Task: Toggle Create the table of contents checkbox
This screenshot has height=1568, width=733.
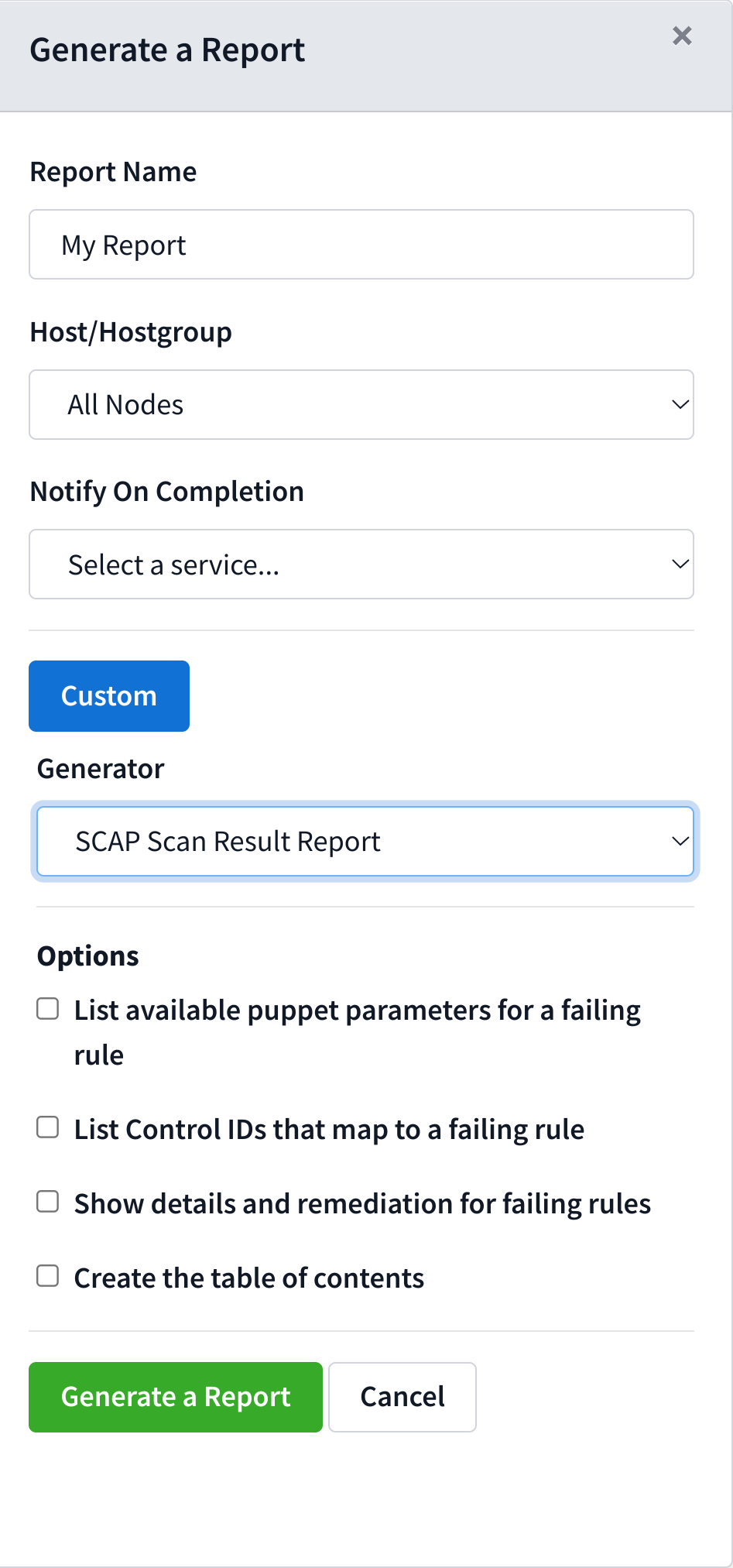Action: (48, 1276)
